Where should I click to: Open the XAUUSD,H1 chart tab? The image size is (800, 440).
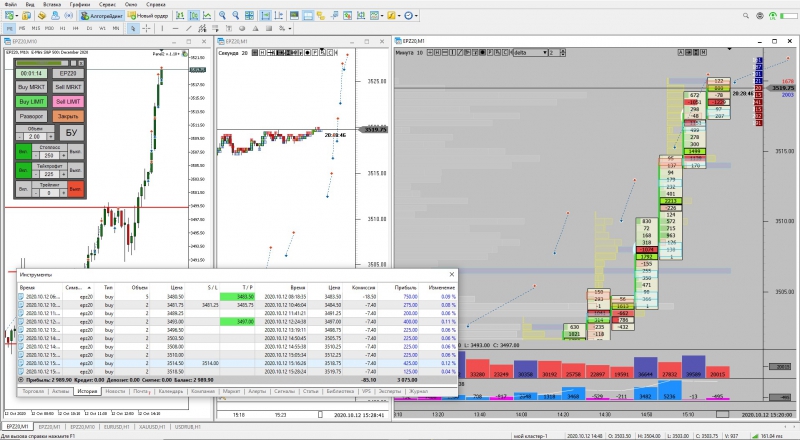pos(152,427)
